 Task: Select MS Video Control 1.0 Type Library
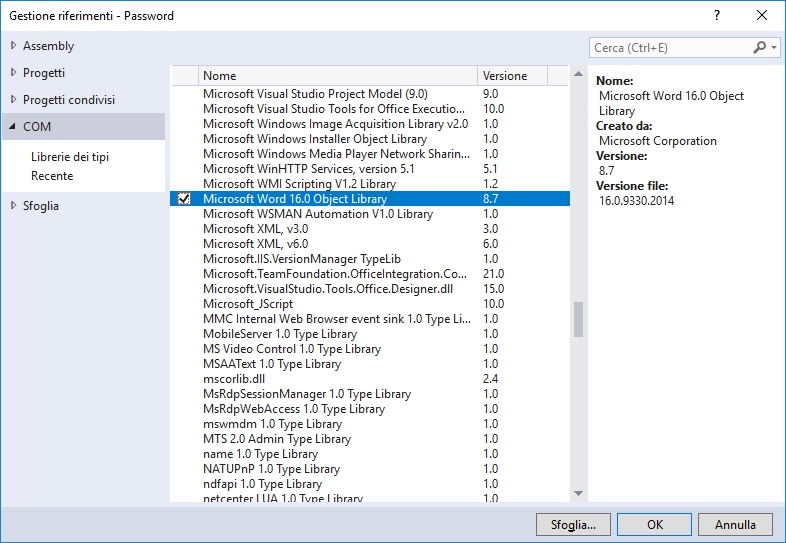pyautogui.click(x=369, y=349)
